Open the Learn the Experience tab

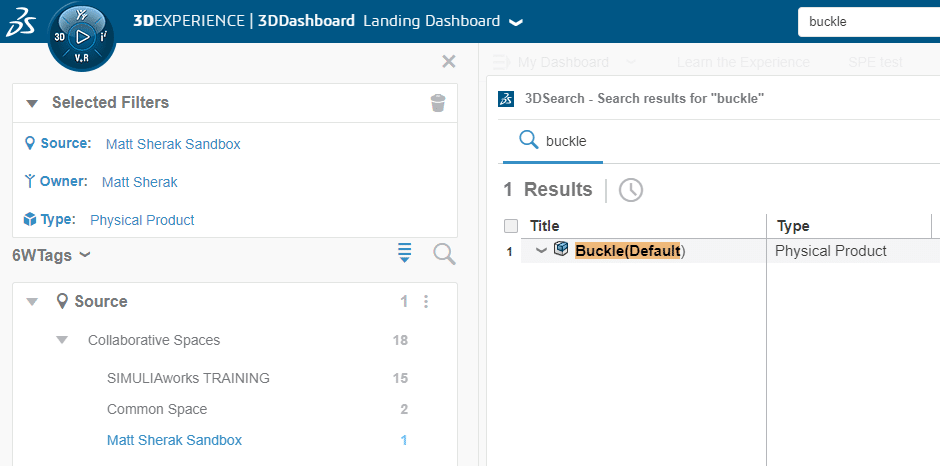[743, 62]
